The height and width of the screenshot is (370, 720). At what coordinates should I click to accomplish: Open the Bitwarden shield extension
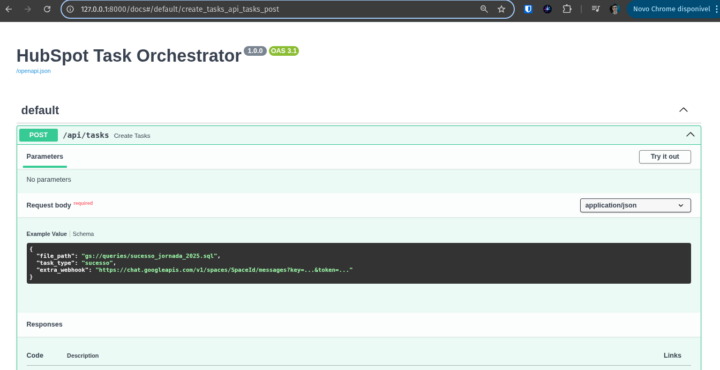(528, 9)
